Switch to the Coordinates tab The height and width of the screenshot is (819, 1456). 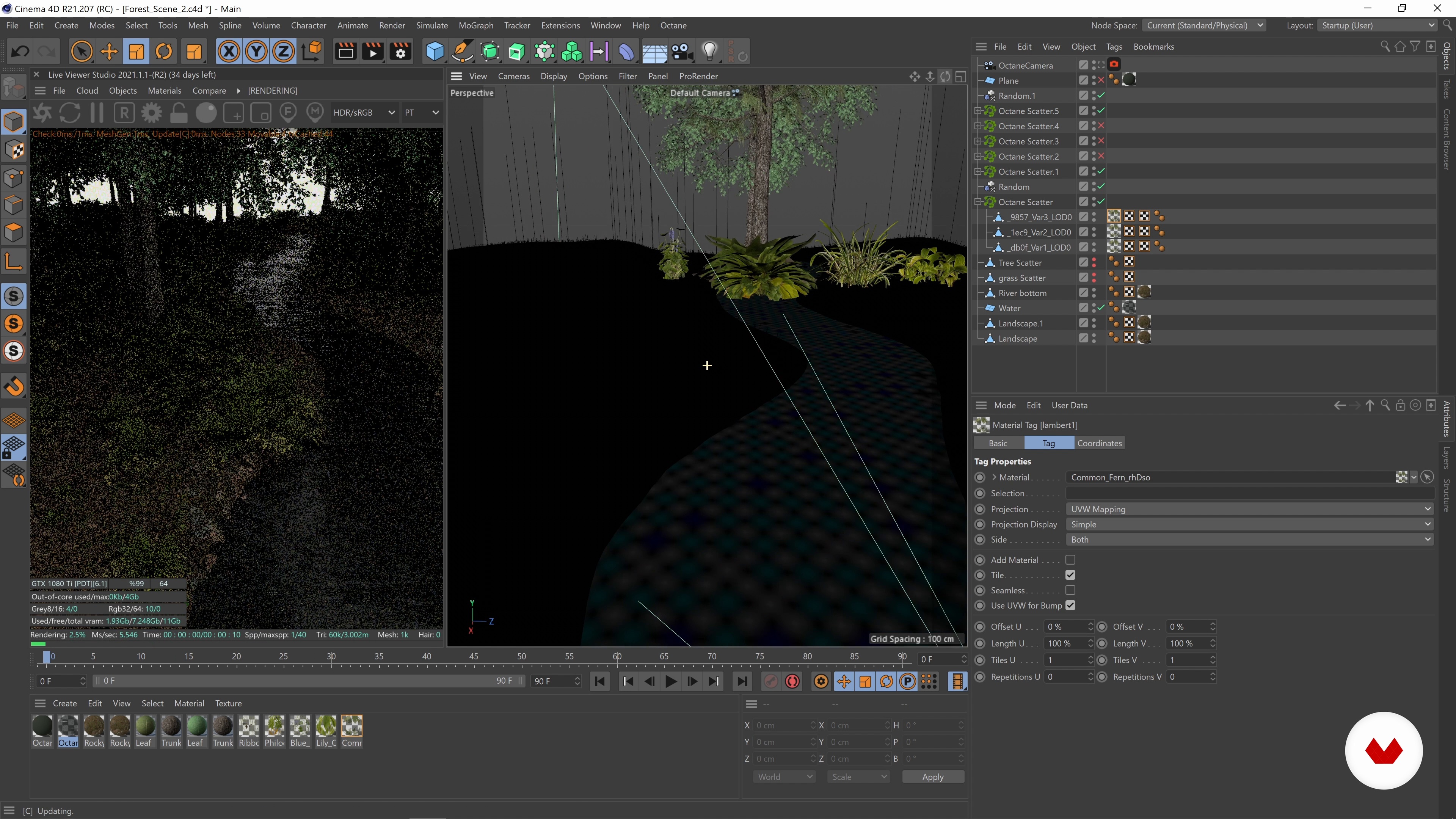[x=1099, y=443]
